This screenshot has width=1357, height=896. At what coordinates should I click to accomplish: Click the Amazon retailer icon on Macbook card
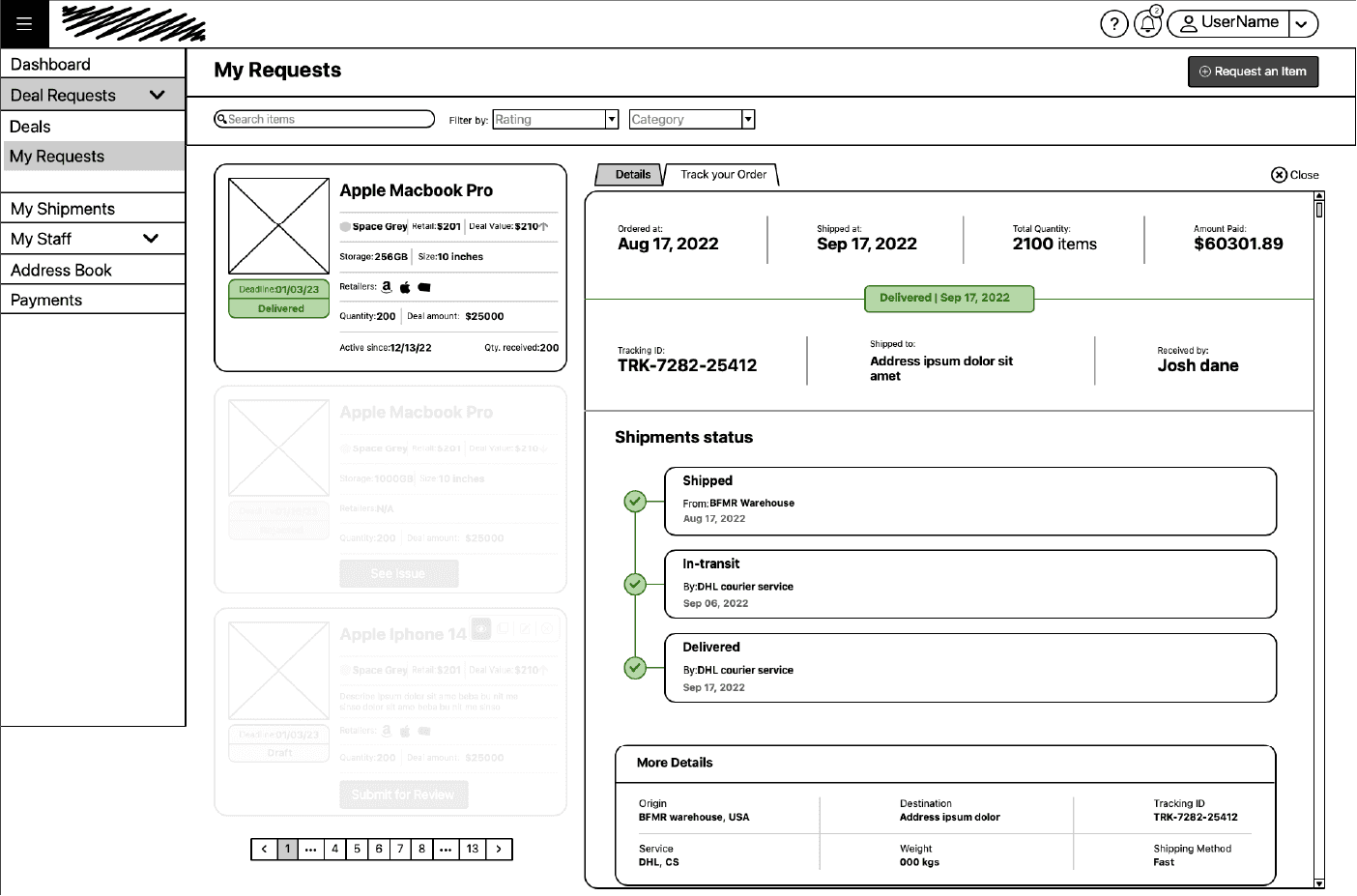click(387, 287)
